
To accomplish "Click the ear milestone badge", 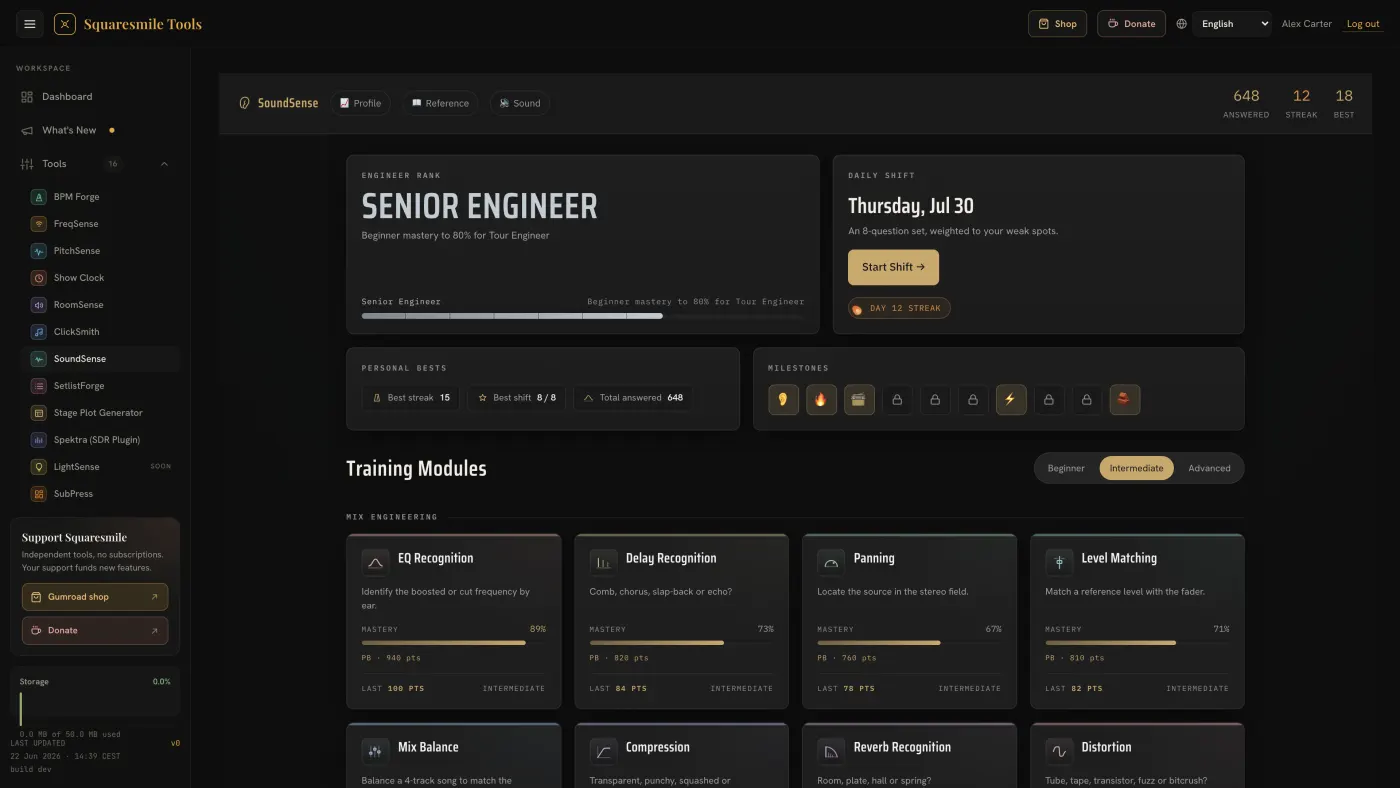I will (x=783, y=400).
